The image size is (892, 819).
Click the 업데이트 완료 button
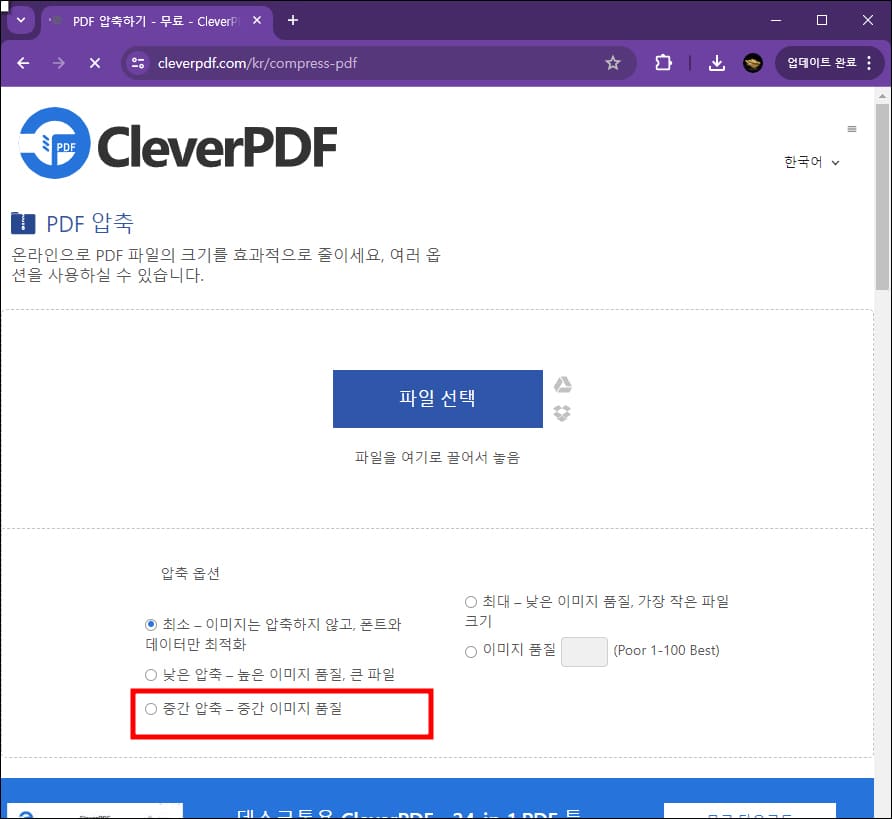[x=821, y=63]
